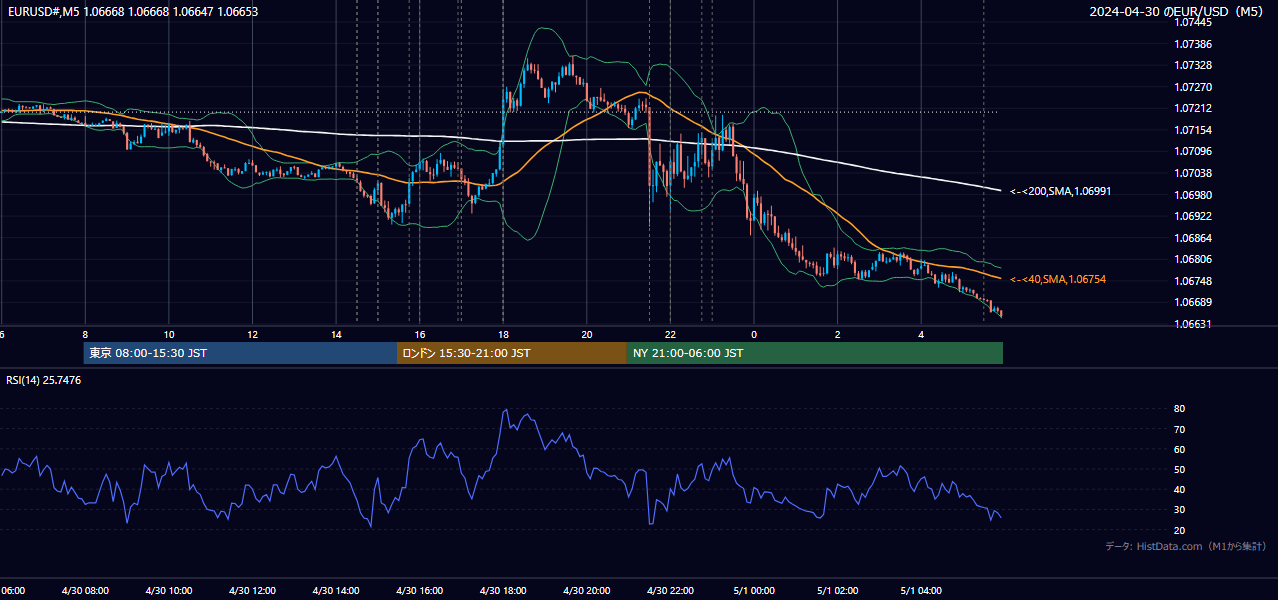
Task: Click the RSI axis level 30
Action: coord(1179,509)
